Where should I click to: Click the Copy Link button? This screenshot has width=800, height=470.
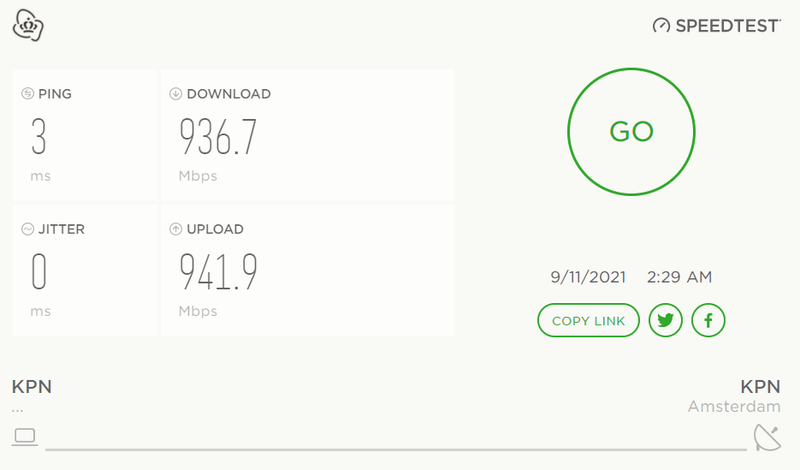[588, 320]
